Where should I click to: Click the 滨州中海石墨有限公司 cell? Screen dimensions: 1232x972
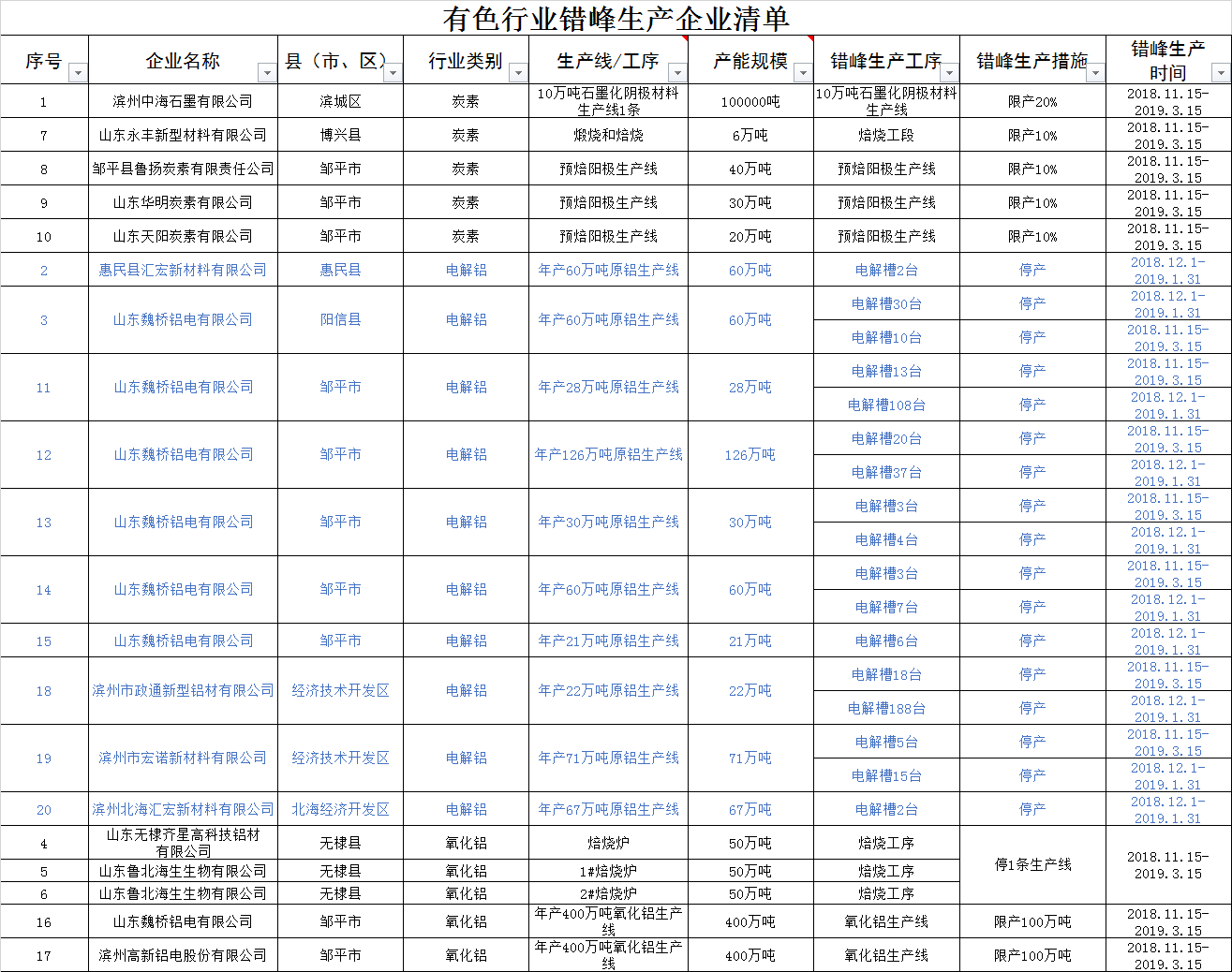tap(183, 101)
